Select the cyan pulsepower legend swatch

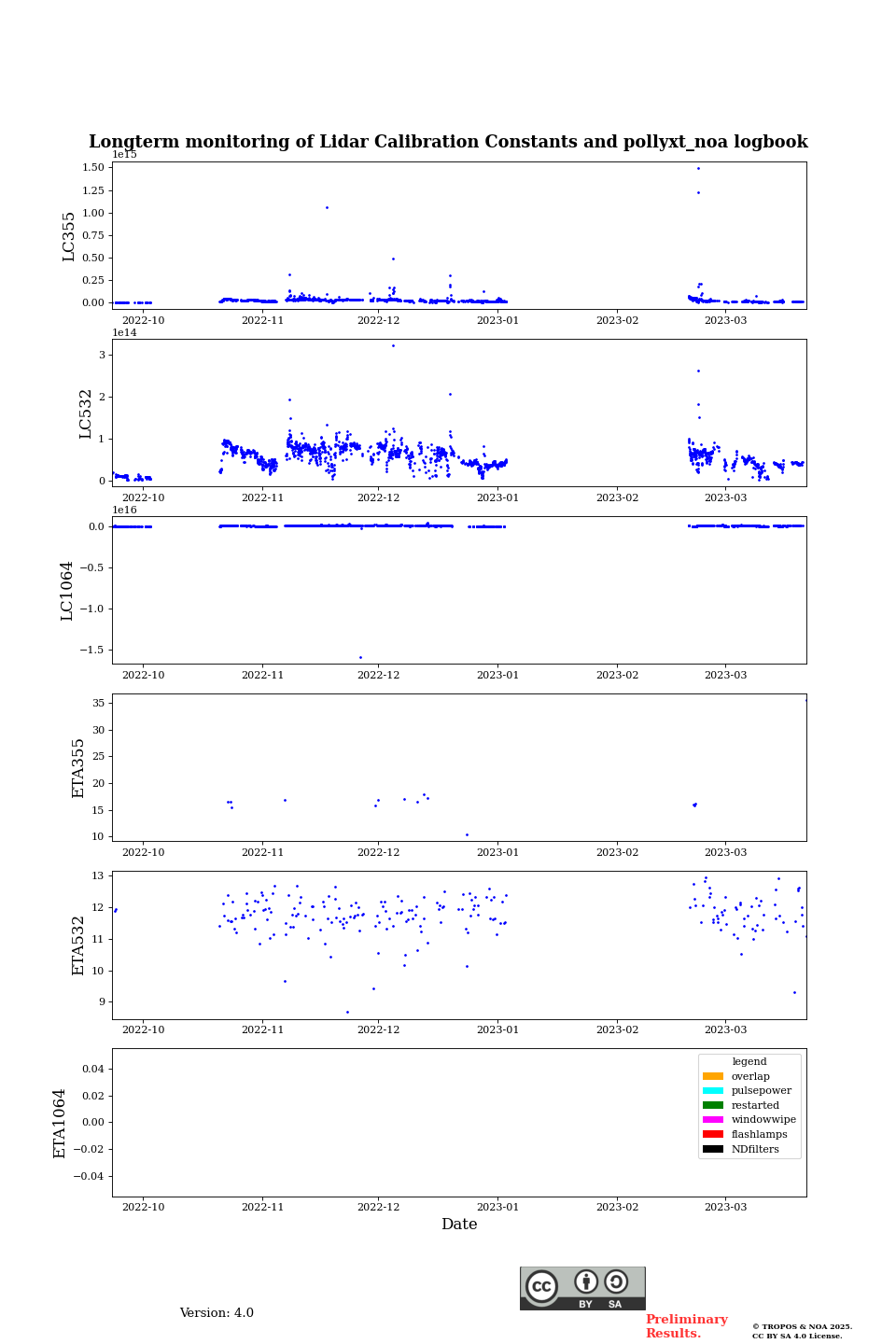click(712, 1091)
